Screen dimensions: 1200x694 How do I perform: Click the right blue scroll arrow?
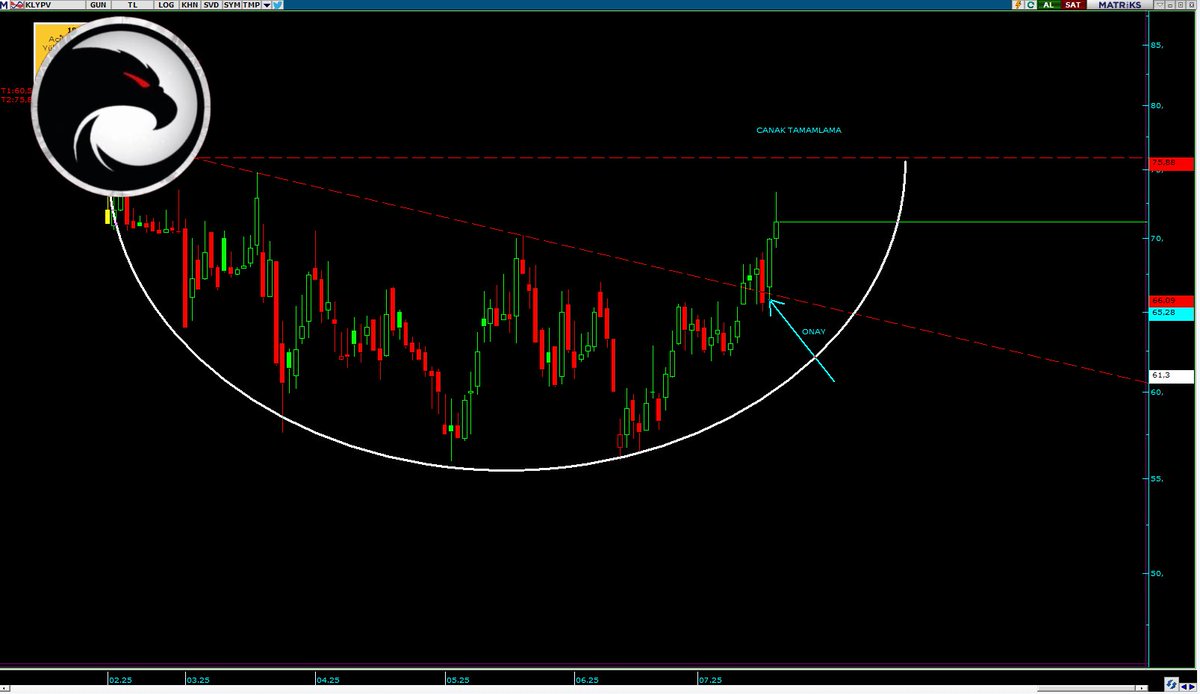coord(1193,687)
